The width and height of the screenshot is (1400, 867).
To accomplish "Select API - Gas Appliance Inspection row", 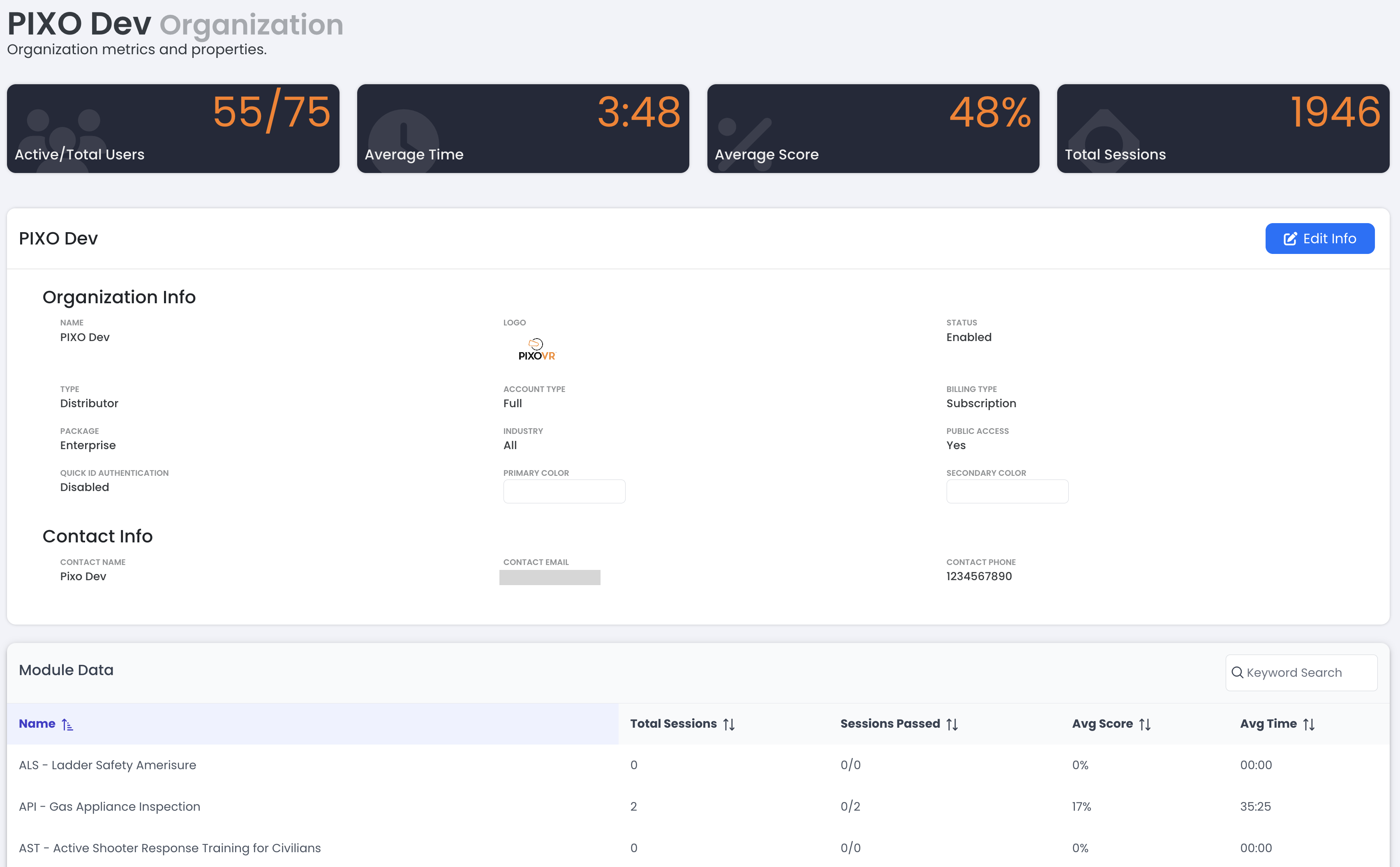I will point(110,806).
